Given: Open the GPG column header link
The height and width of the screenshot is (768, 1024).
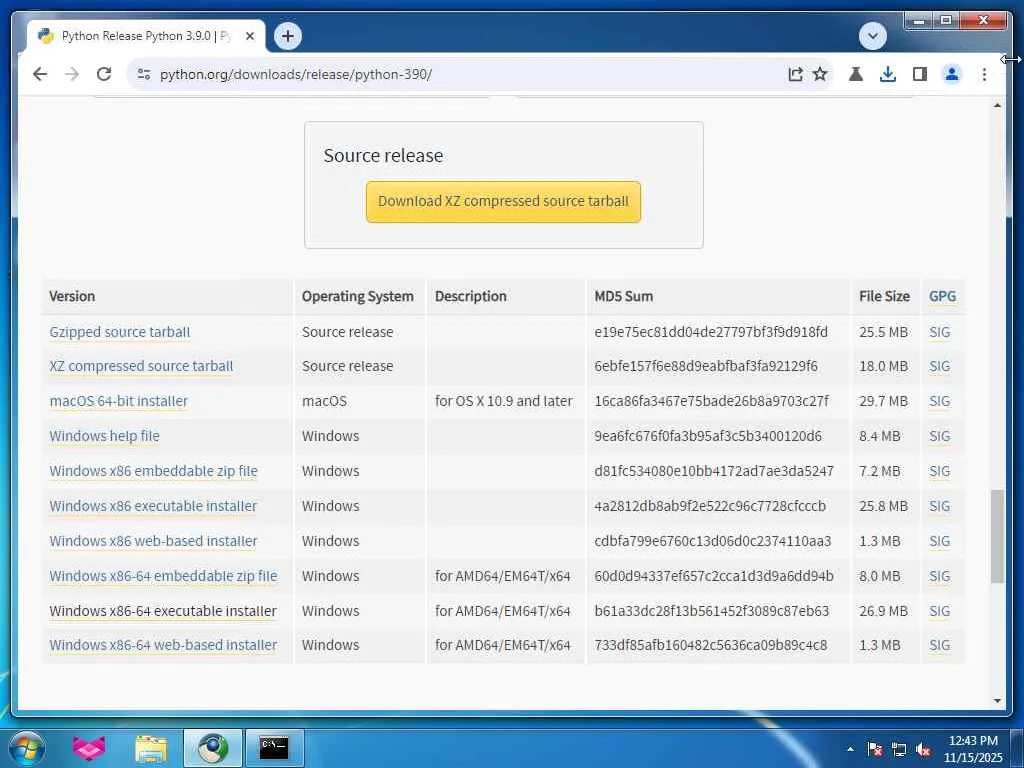Looking at the screenshot, I should (942, 296).
